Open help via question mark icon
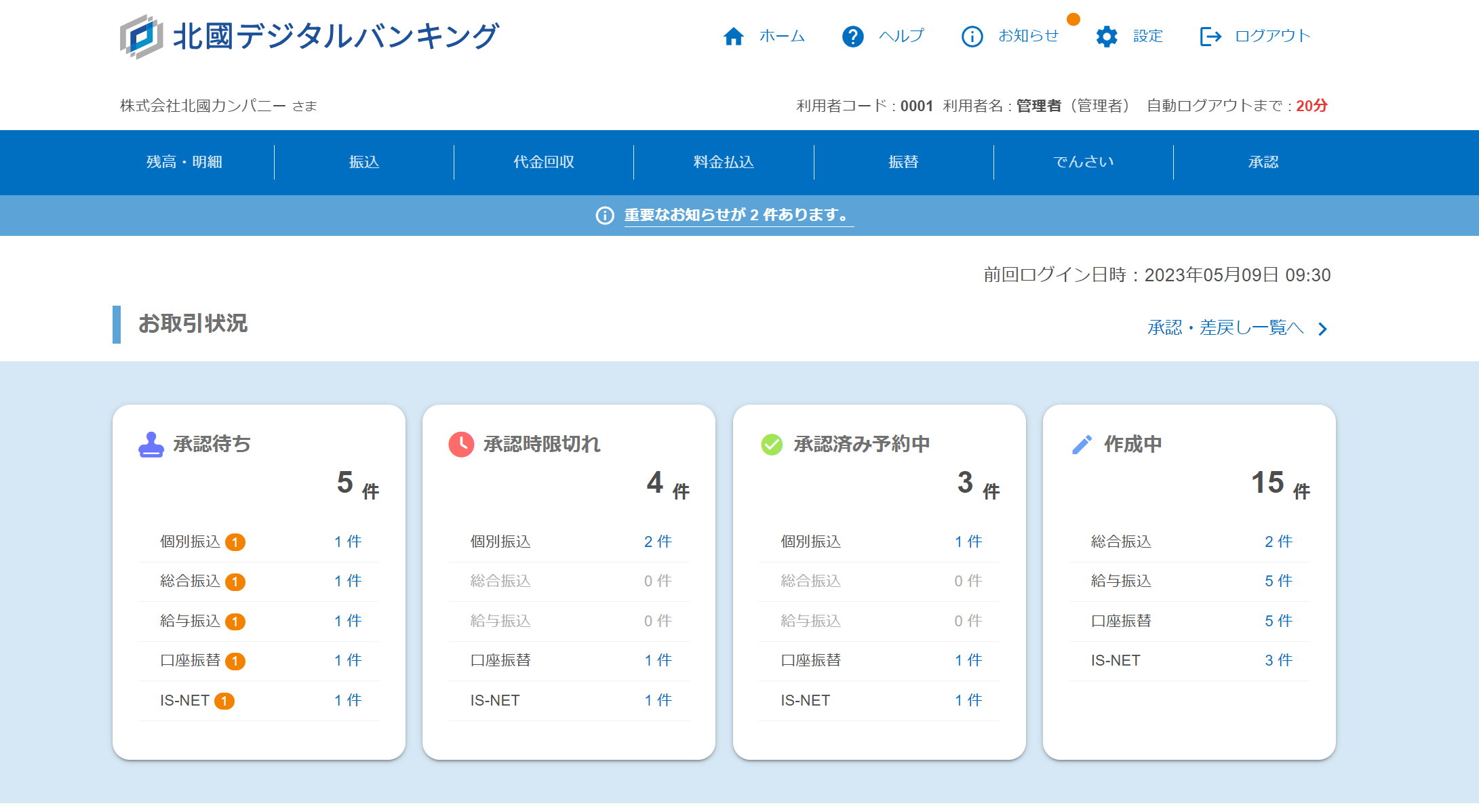Screen dimensions: 1479x812 pos(852,37)
